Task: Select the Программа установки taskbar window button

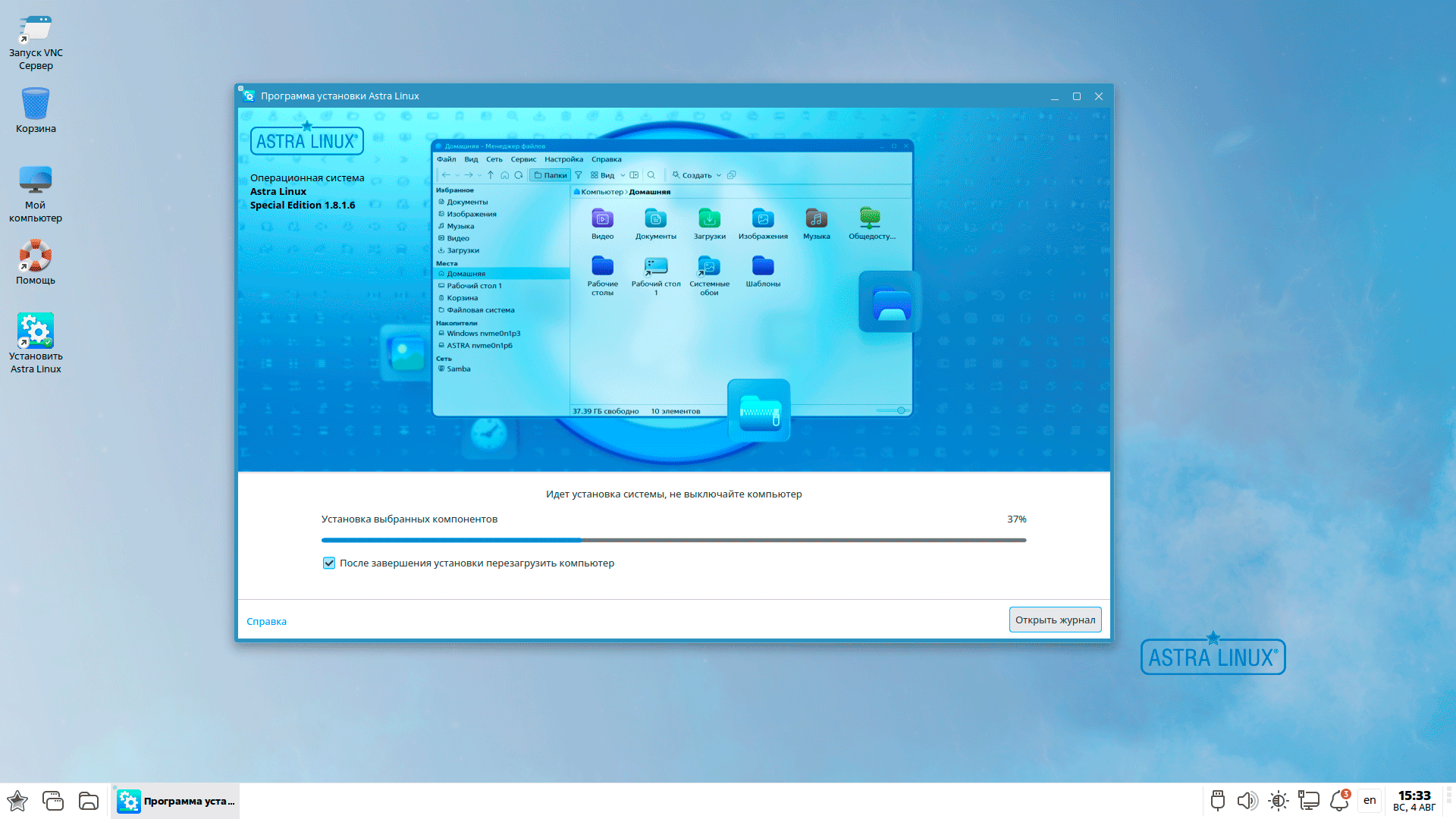Action: coord(176,801)
